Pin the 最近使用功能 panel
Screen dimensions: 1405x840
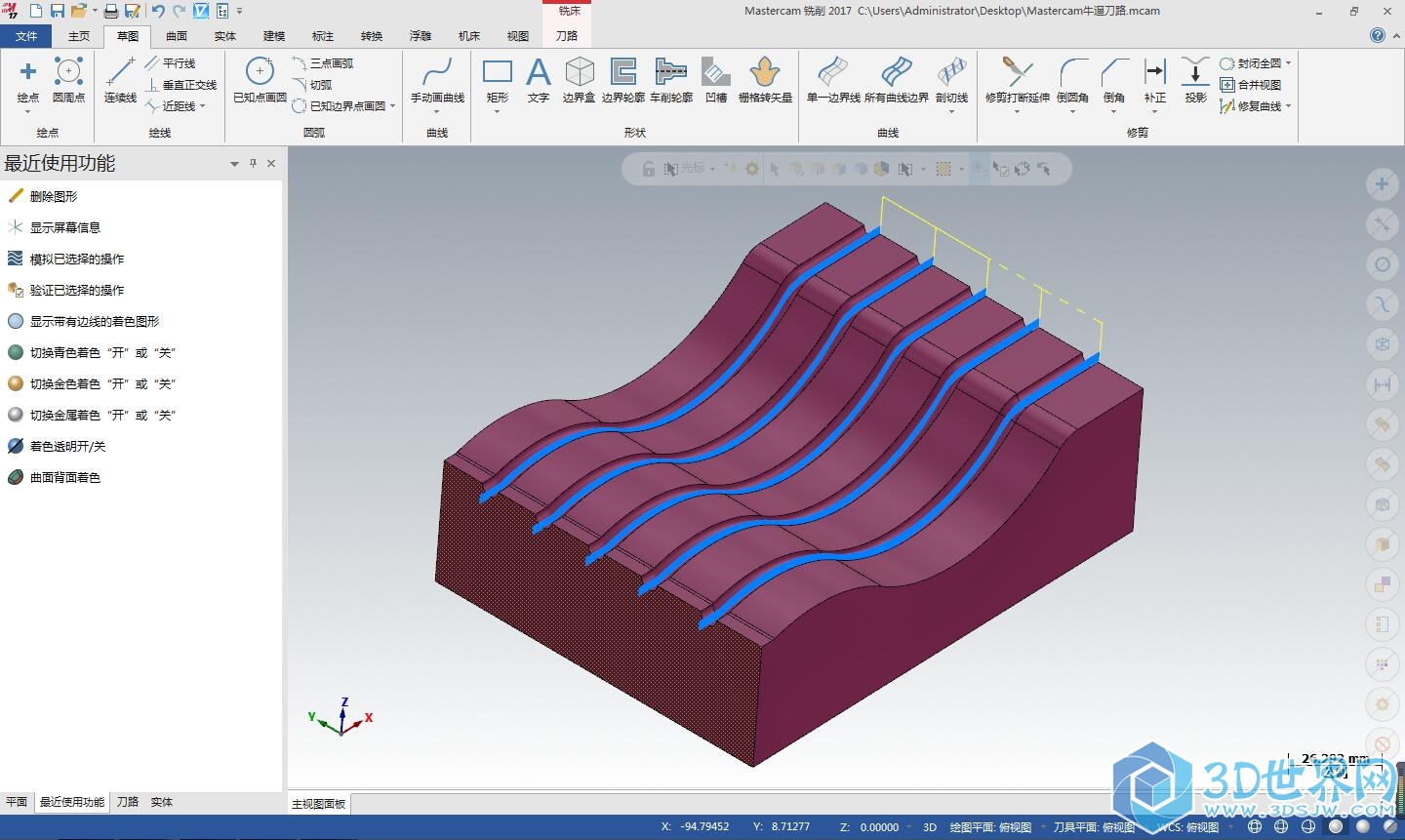pyautogui.click(x=253, y=163)
